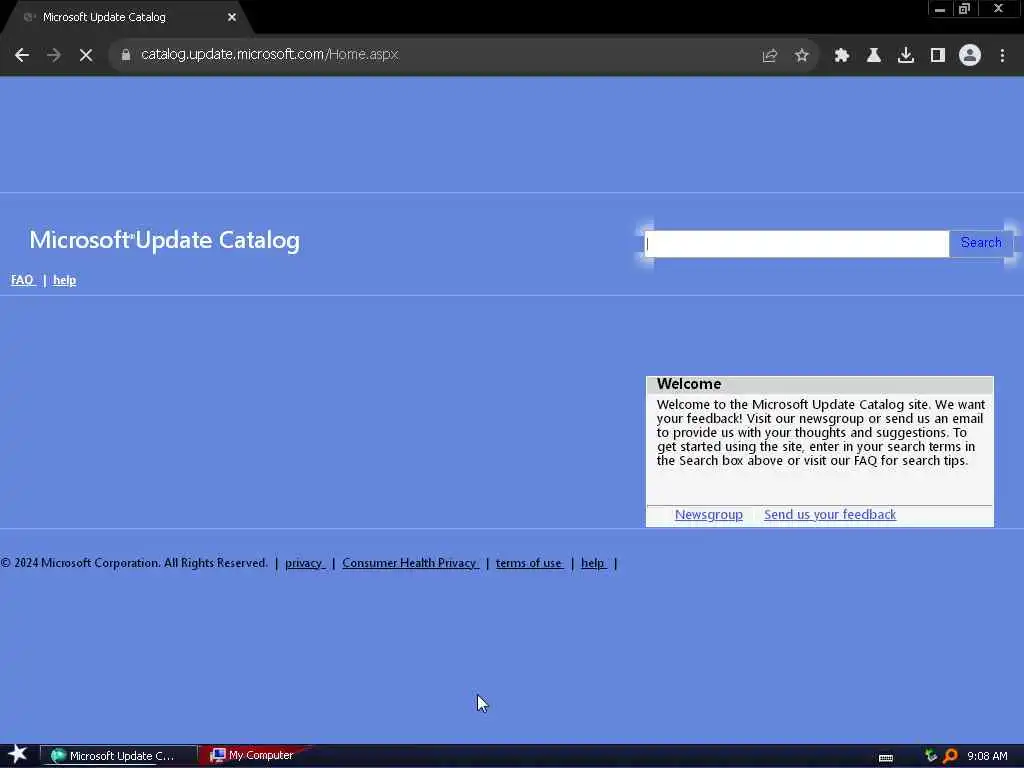This screenshot has height=768, width=1024.
Task: Open the help link beside FAQ
Action: pyautogui.click(x=65, y=280)
